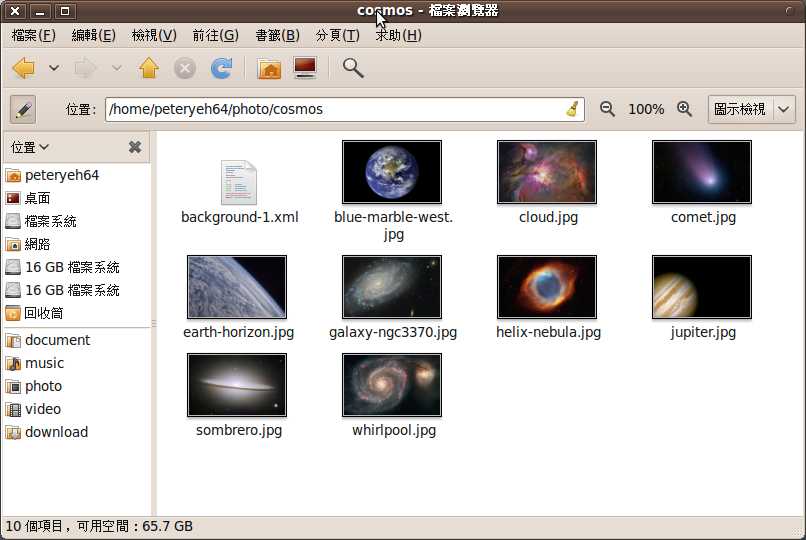Open the back history dropdown arrow
Viewport: 806px width, 540px height.
pyautogui.click(x=53, y=68)
